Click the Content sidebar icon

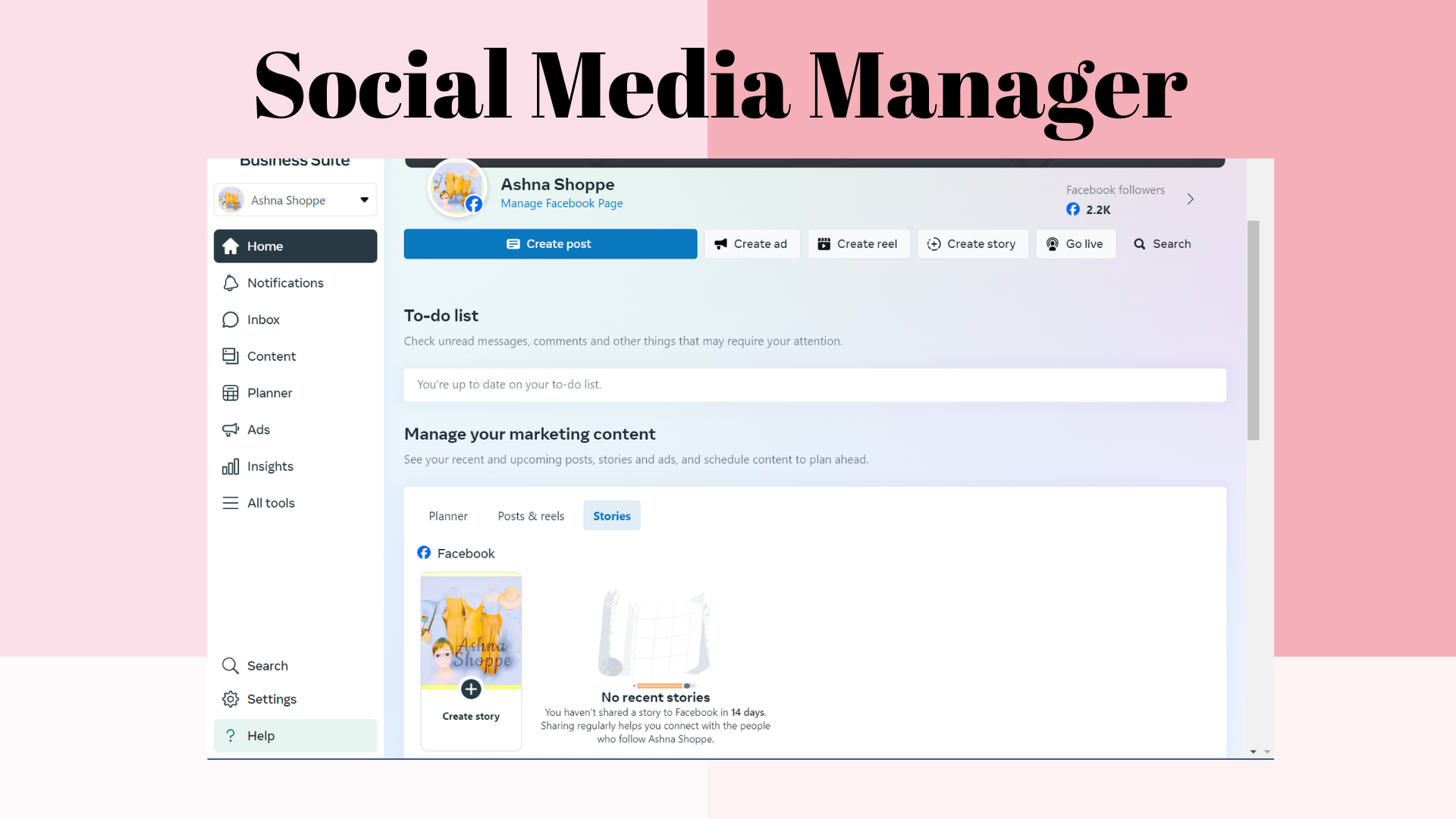[231, 356]
